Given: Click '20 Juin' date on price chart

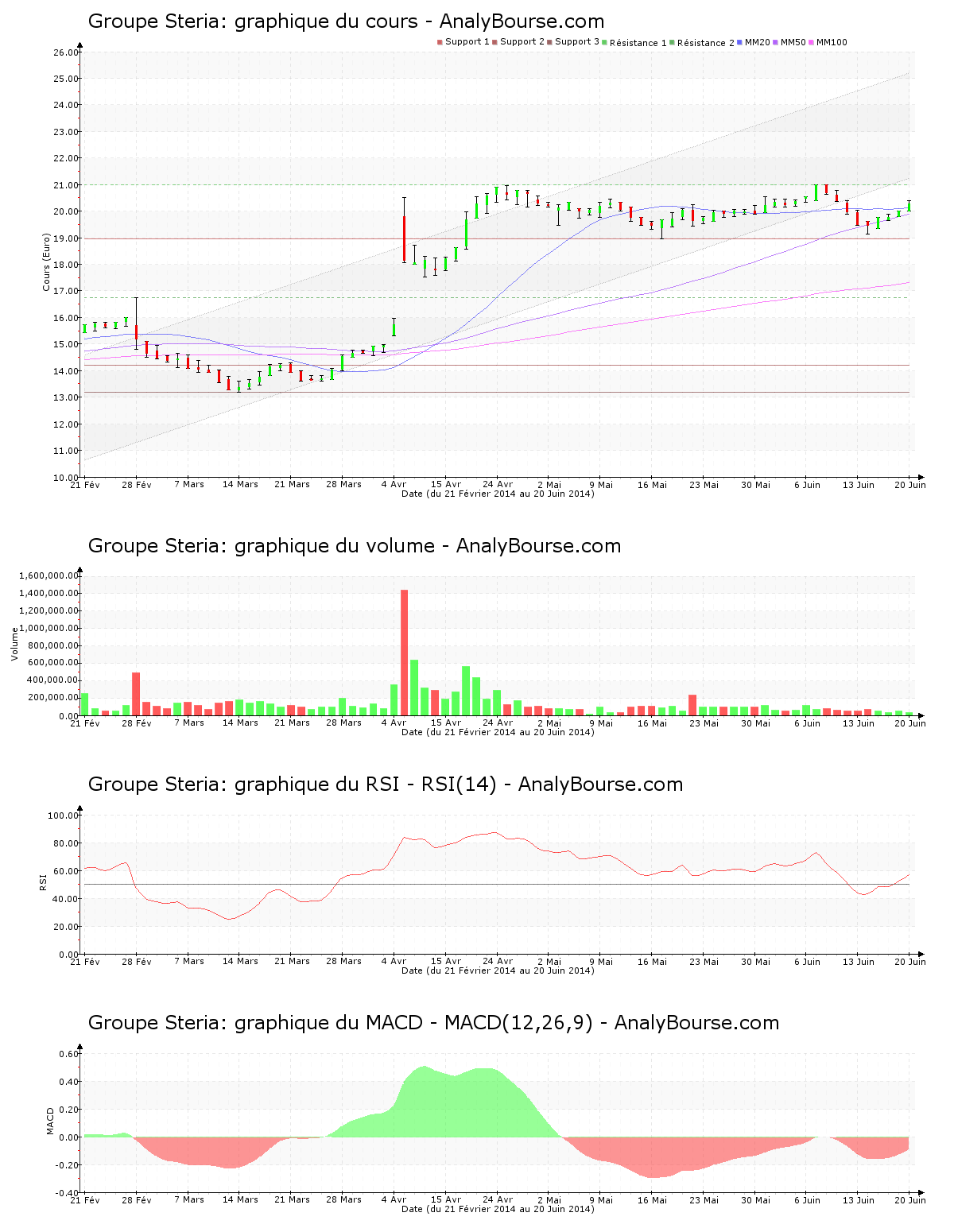Looking at the screenshot, I should (910, 485).
